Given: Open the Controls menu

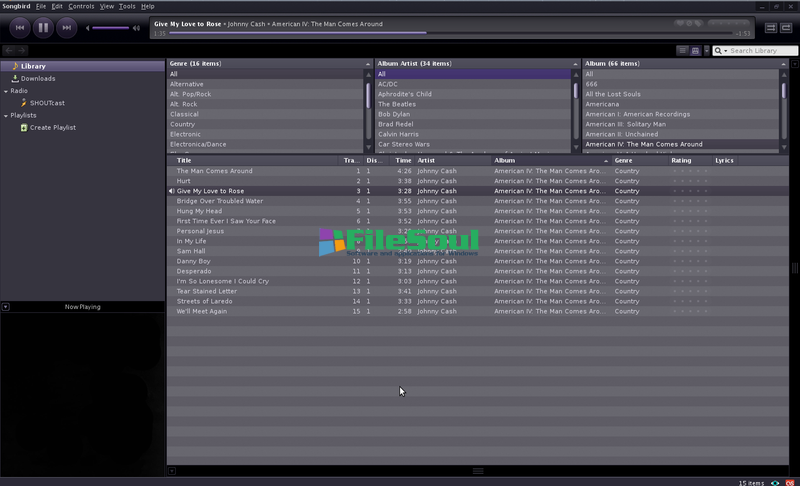Looking at the screenshot, I should click(x=81, y=6).
